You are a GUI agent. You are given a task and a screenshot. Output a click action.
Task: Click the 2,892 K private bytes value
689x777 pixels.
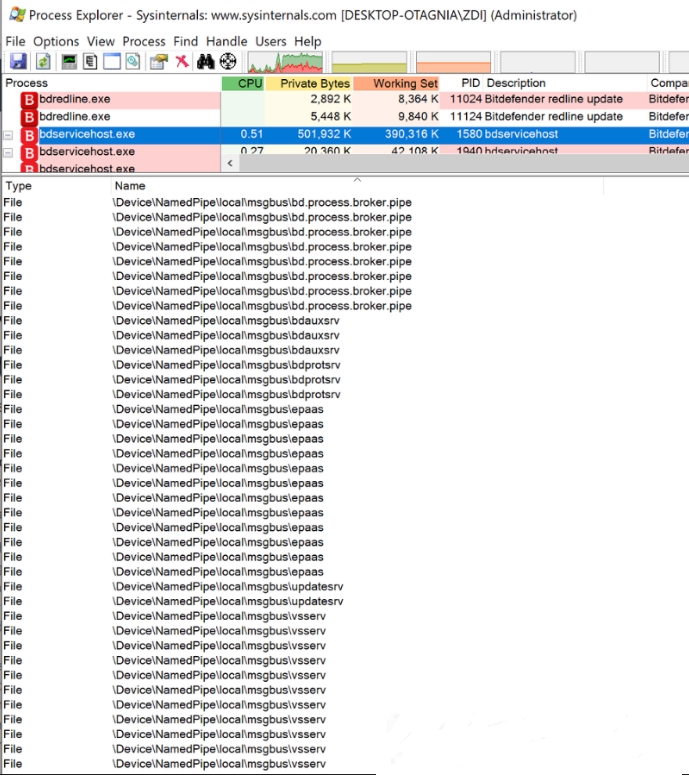tap(331, 99)
